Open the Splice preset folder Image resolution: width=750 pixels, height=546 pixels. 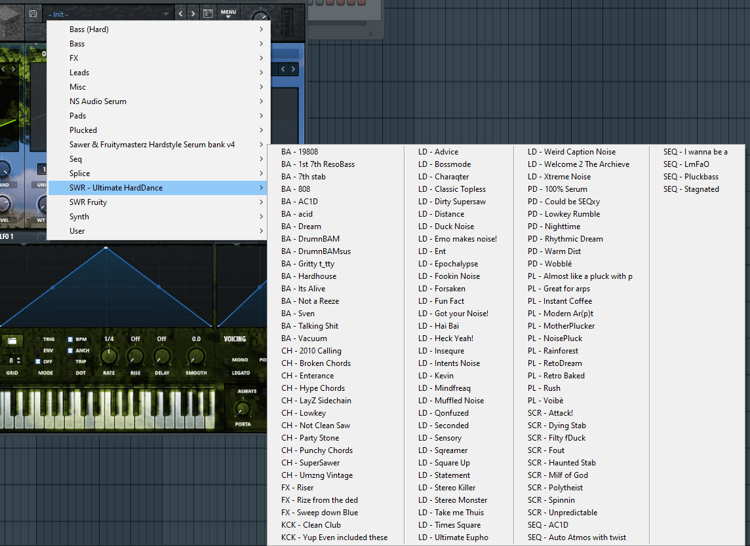tap(159, 173)
